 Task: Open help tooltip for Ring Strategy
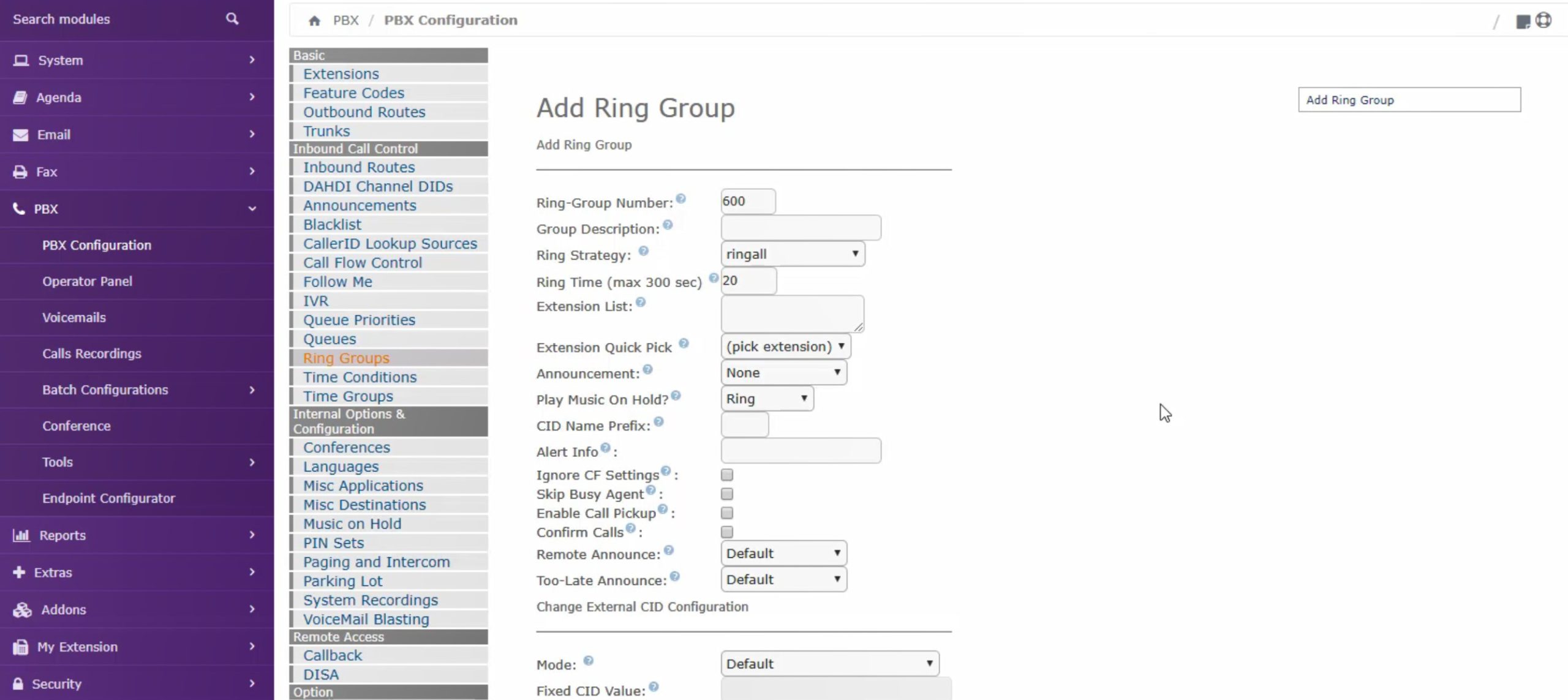[x=644, y=250]
